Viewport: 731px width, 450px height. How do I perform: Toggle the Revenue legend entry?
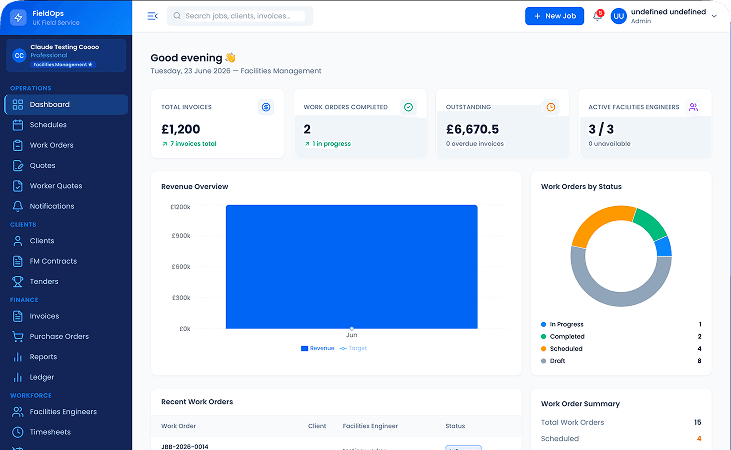coord(318,348)
